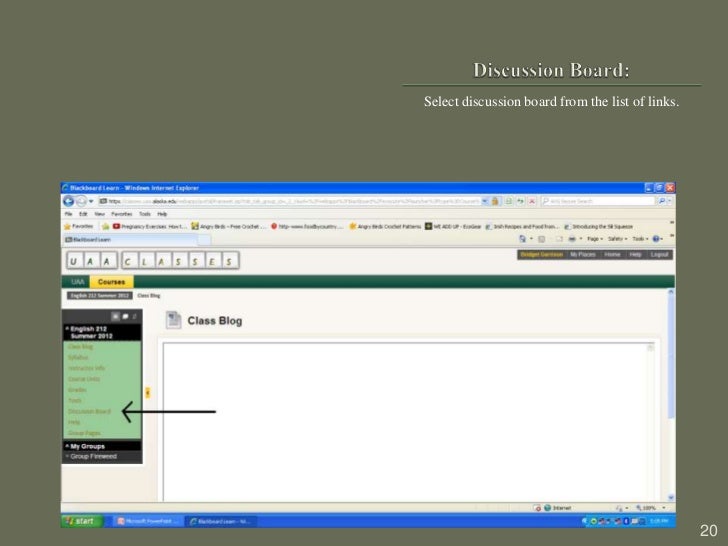The height and width of the screenshot is (546, 728).
Task: Click the command bar Home page icon
Action: (522, 239)
